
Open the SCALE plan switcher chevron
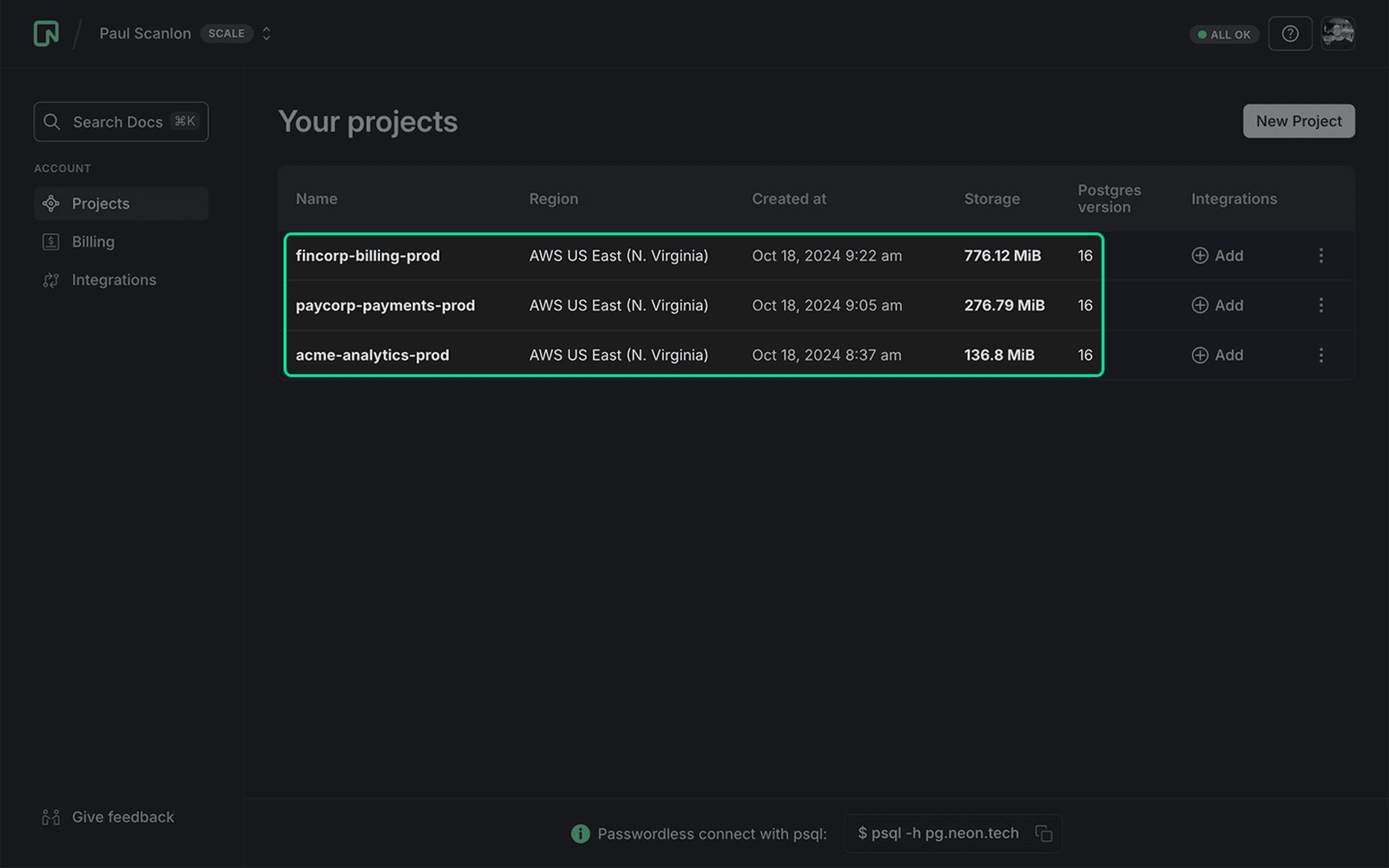[x=266, y=33]
